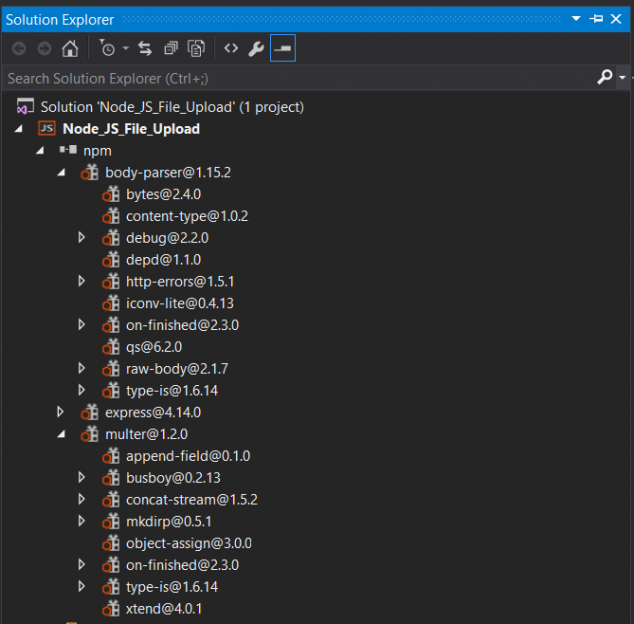Expand type-is@1.6.14 under multer

[81, 587]
